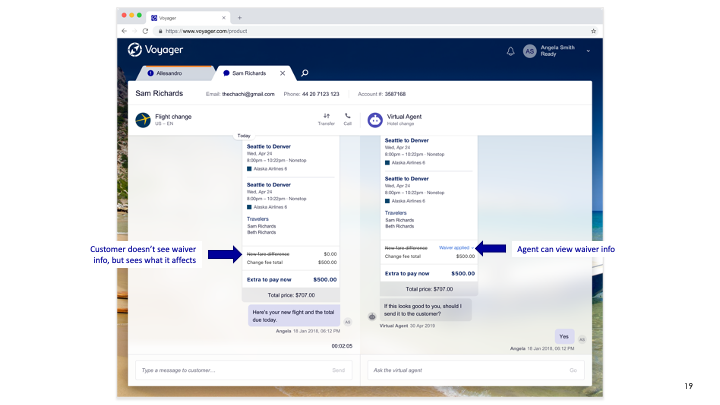The image size is (720, 405).
Task: Click the Voyager browser tab
Action: [x=188, y=18]
